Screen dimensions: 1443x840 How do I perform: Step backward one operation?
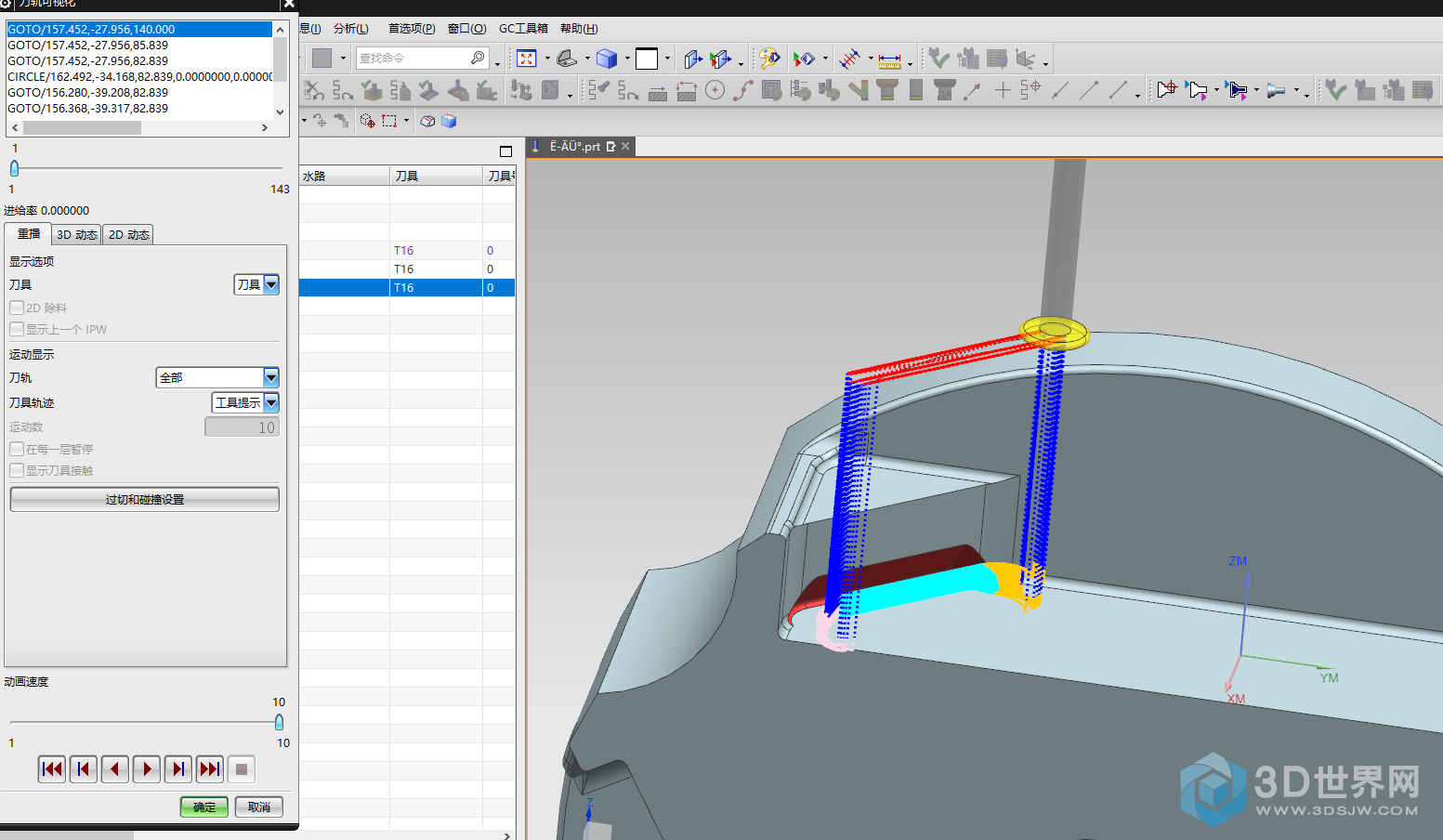(x=84, y=768)
